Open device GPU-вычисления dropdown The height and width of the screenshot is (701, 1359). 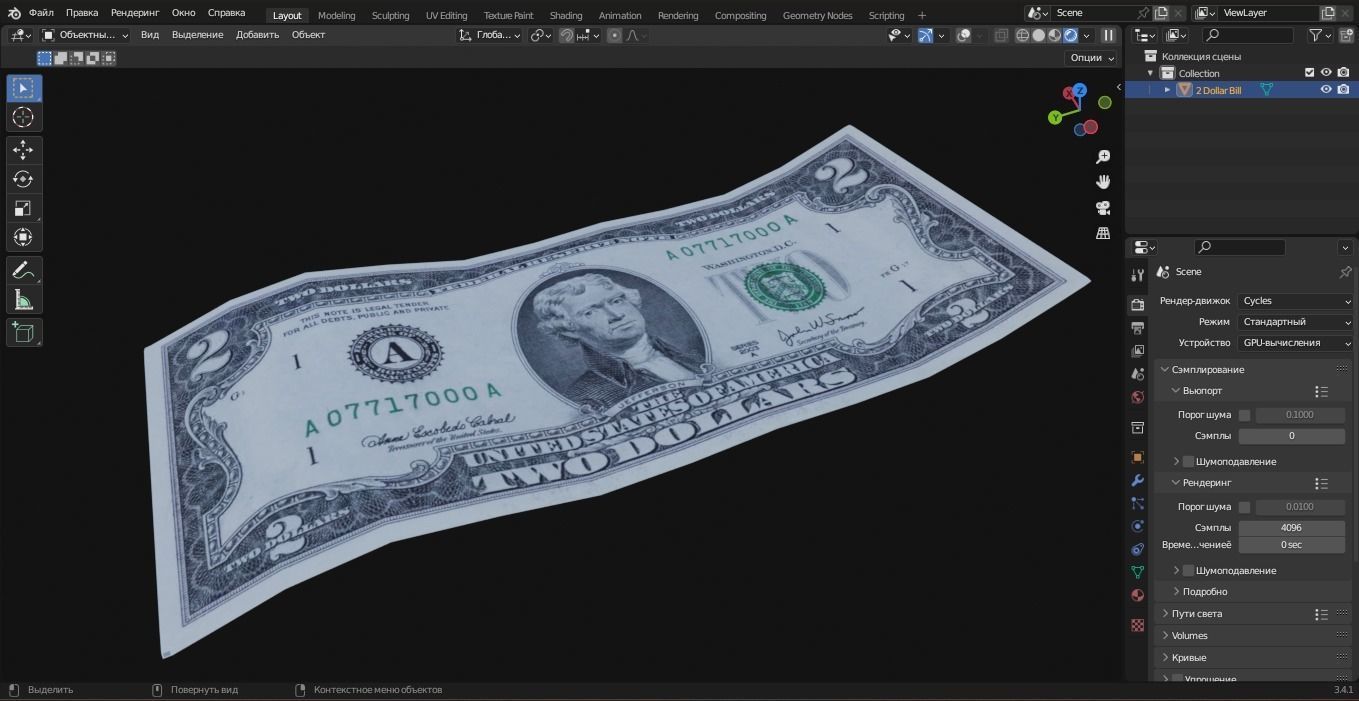point(1296,343)
